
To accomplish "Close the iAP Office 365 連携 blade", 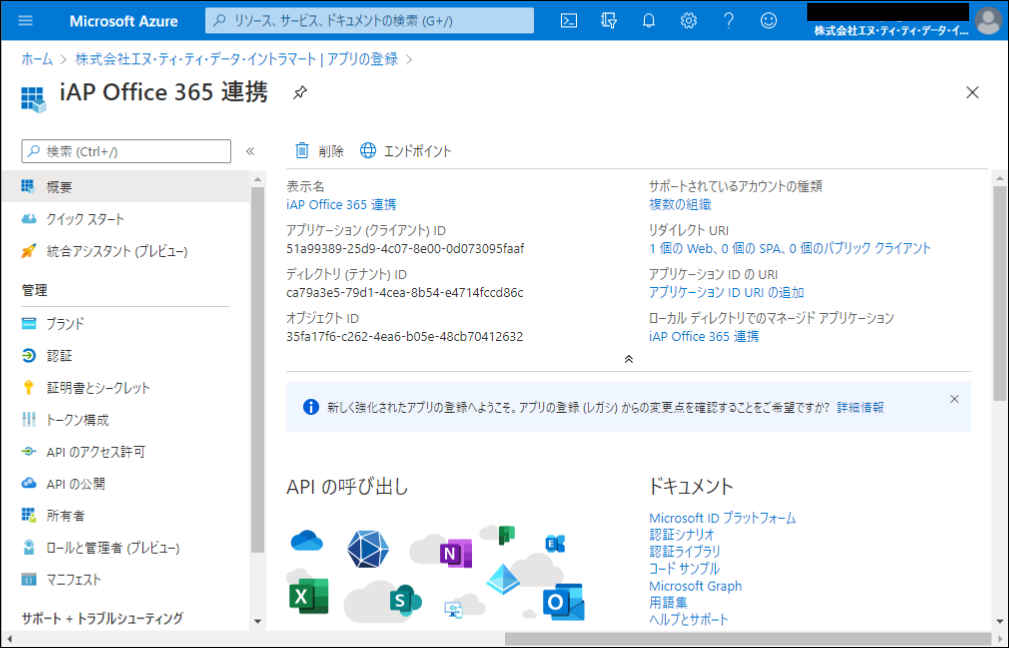I will tap(972, 93).
